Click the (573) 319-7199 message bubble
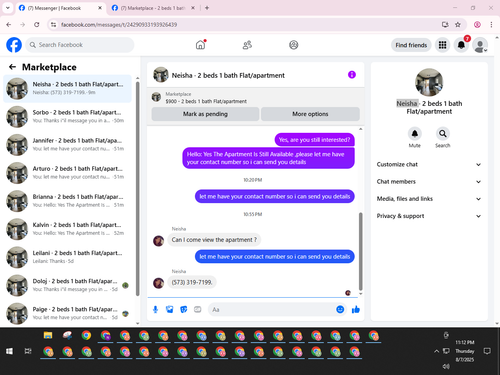The image size is (500, 375). click(192, 282)
